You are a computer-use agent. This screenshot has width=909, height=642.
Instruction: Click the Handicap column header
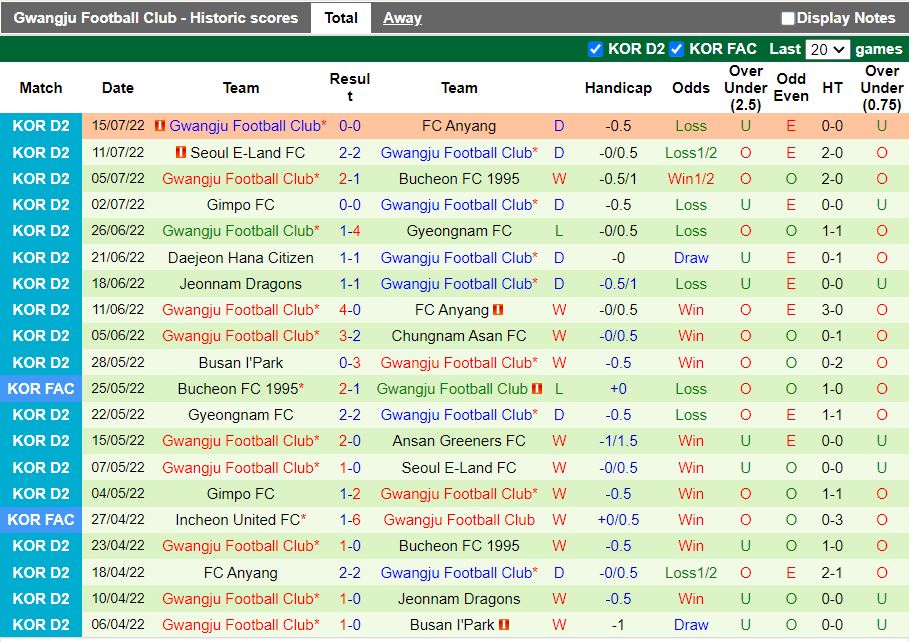click(x=618, y=88)
